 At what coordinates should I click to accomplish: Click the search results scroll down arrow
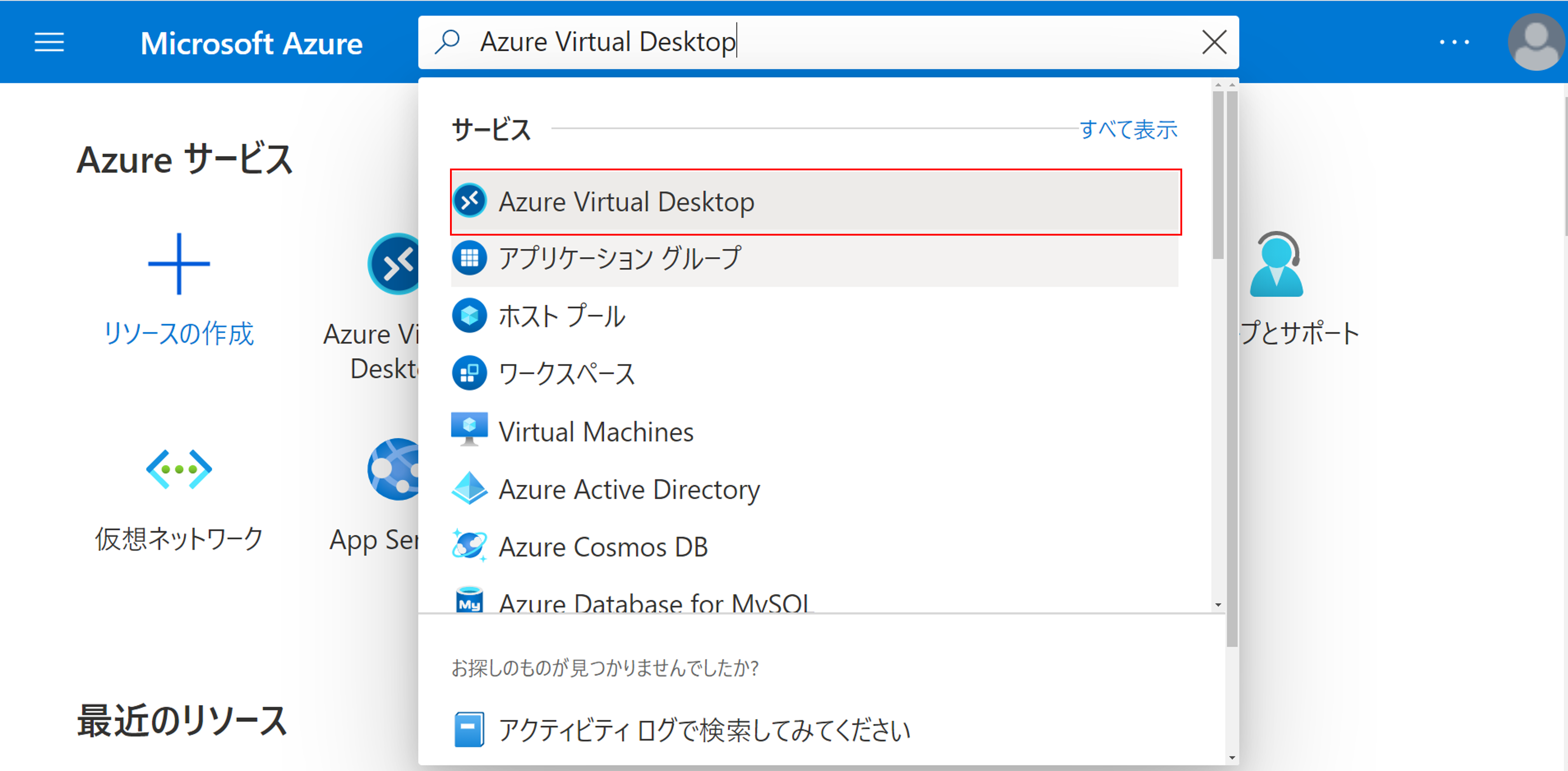[1218, 605]
